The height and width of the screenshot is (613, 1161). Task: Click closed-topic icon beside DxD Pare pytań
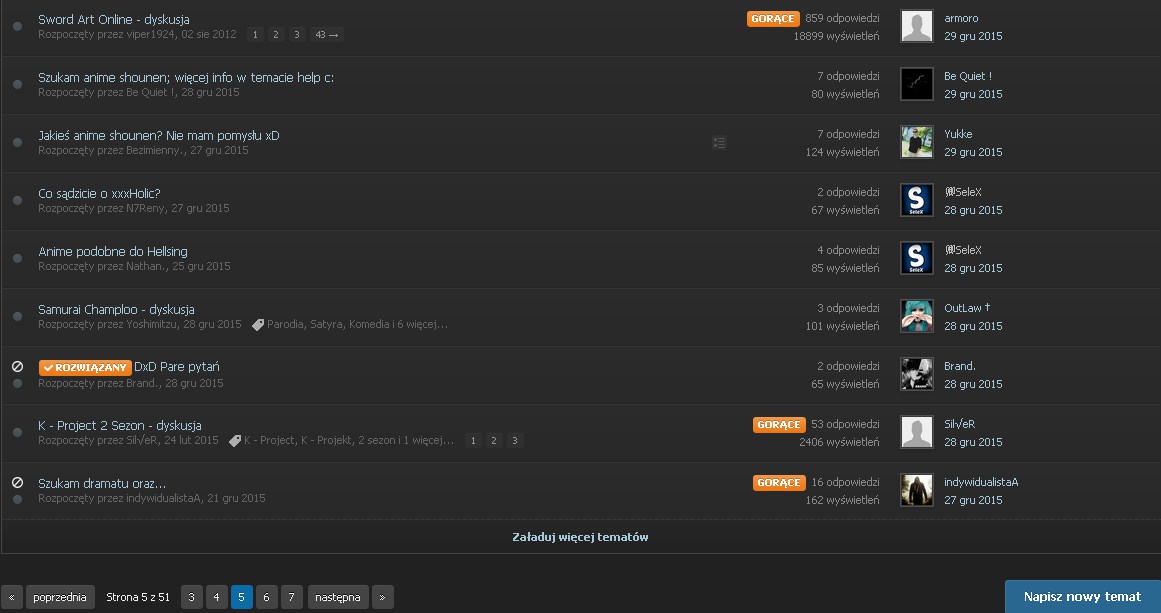18,366
